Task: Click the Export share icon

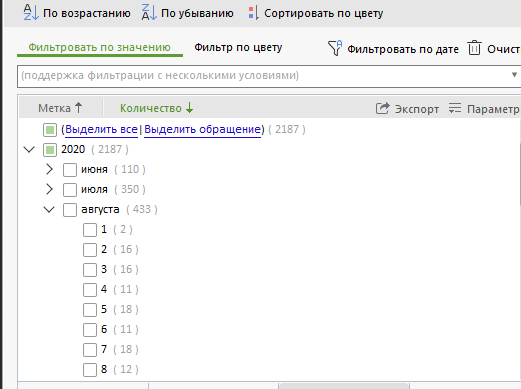Action: (382, 108)
